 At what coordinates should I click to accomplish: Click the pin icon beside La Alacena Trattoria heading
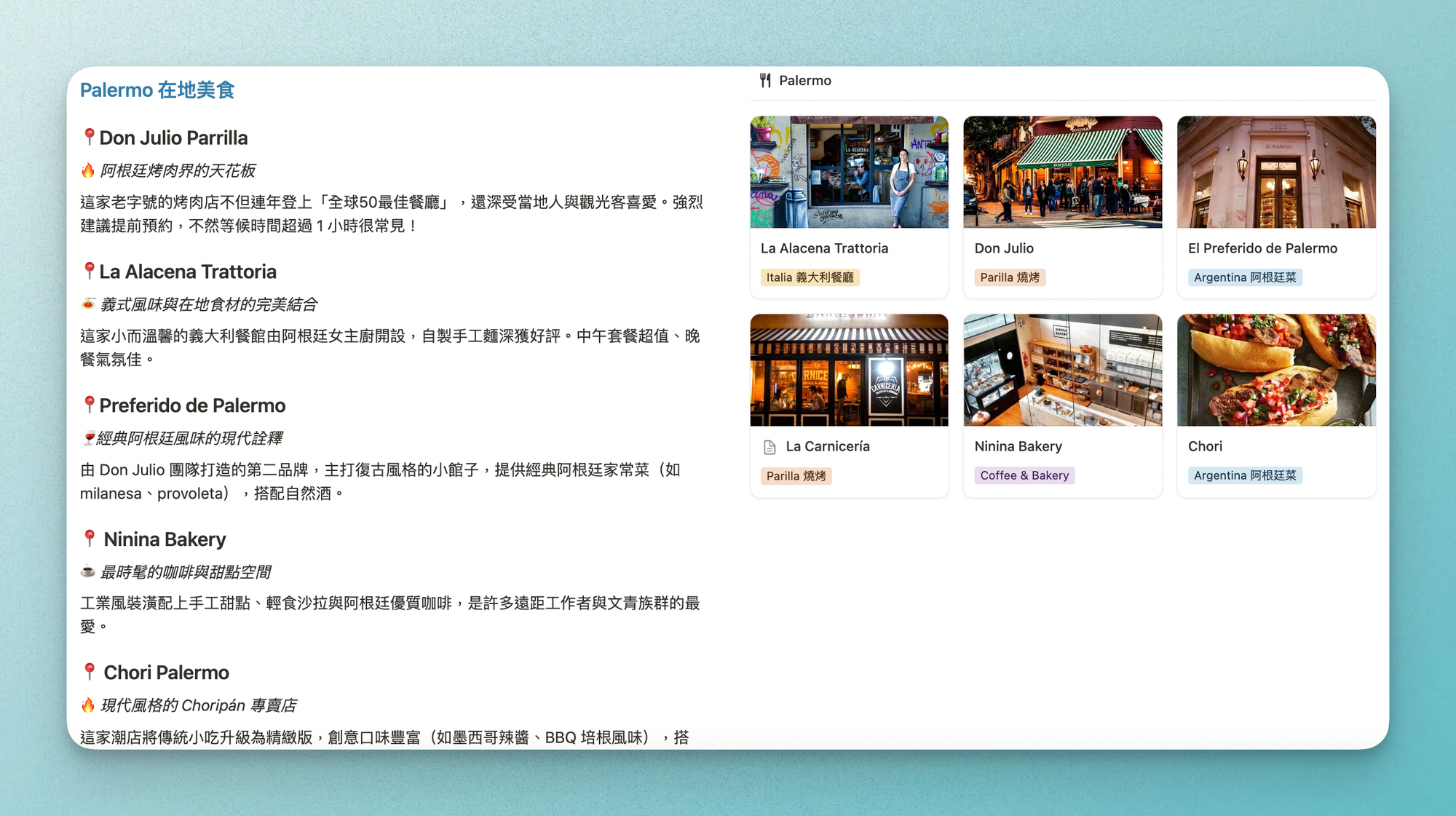[89, 271]
